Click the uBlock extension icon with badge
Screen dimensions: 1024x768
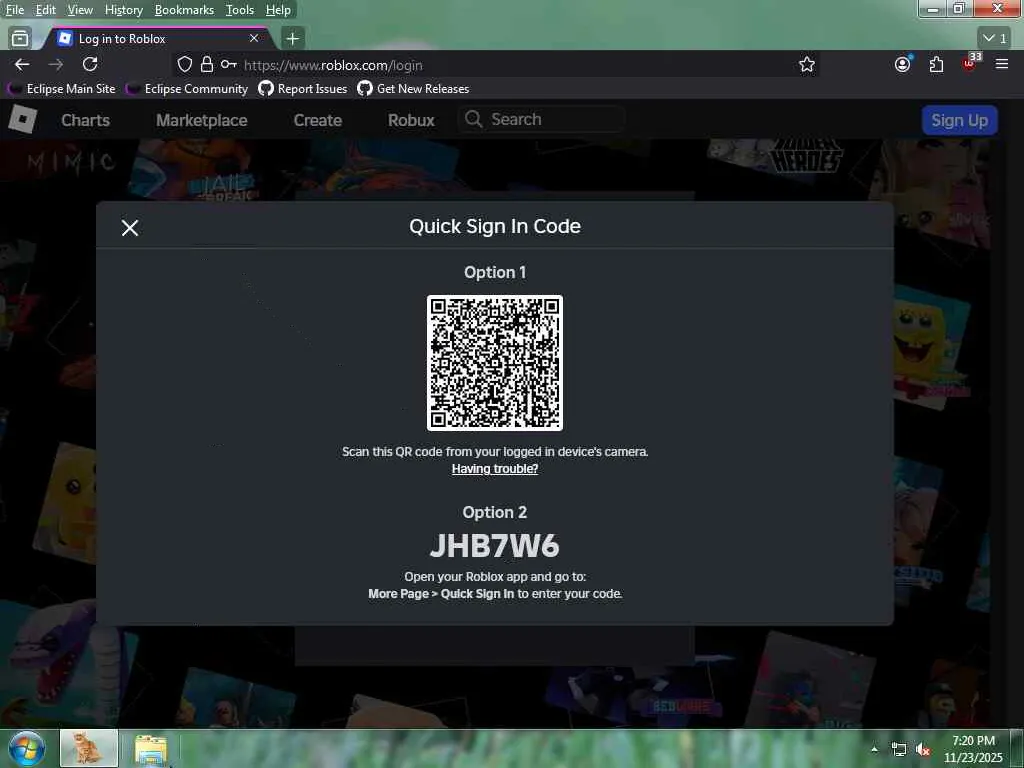click(x=970, y=63)
